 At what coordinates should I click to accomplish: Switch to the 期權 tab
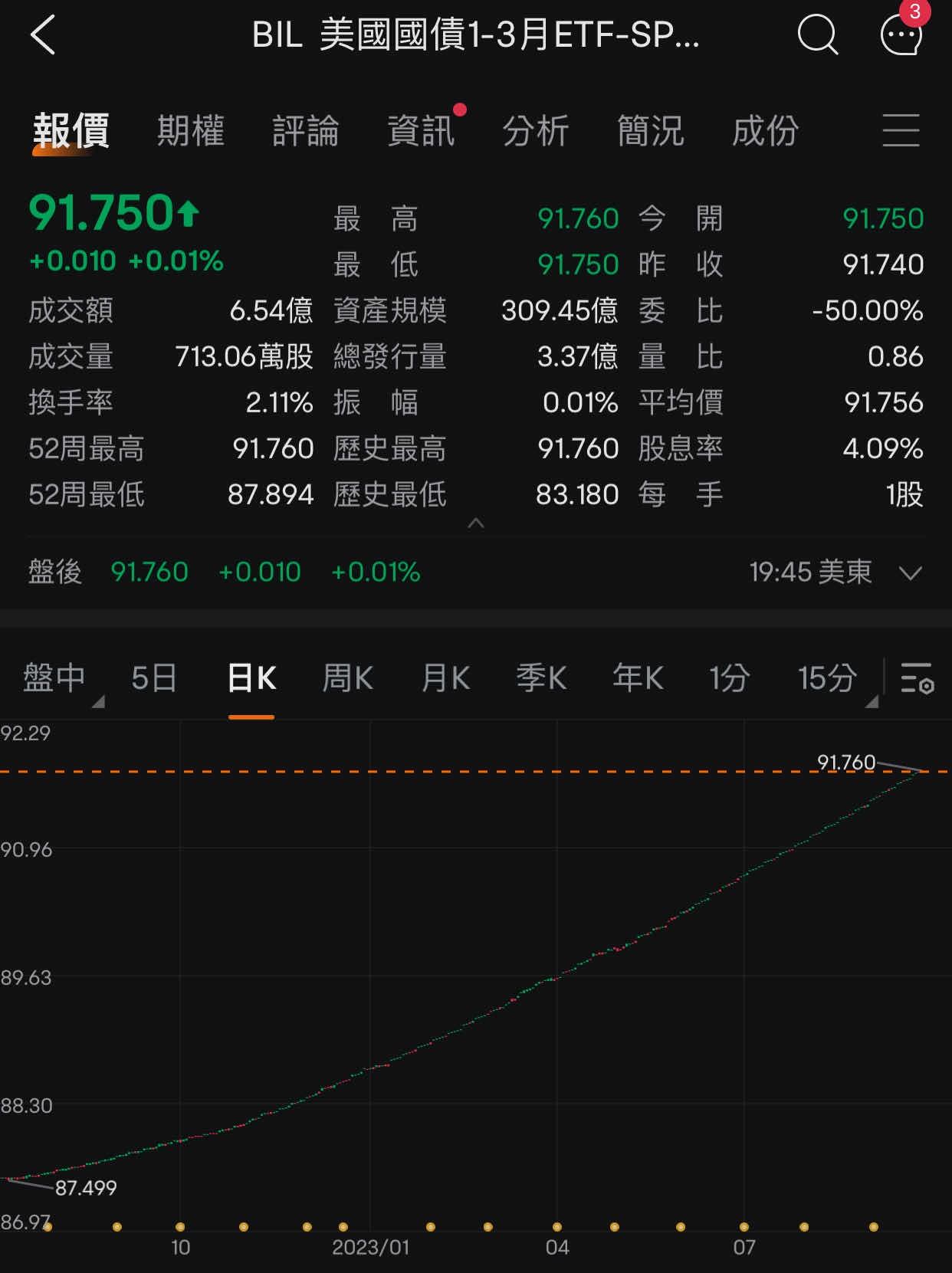[191, 130]
